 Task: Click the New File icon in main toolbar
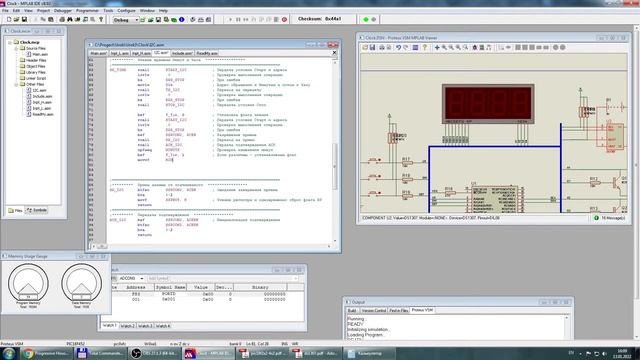9,19
